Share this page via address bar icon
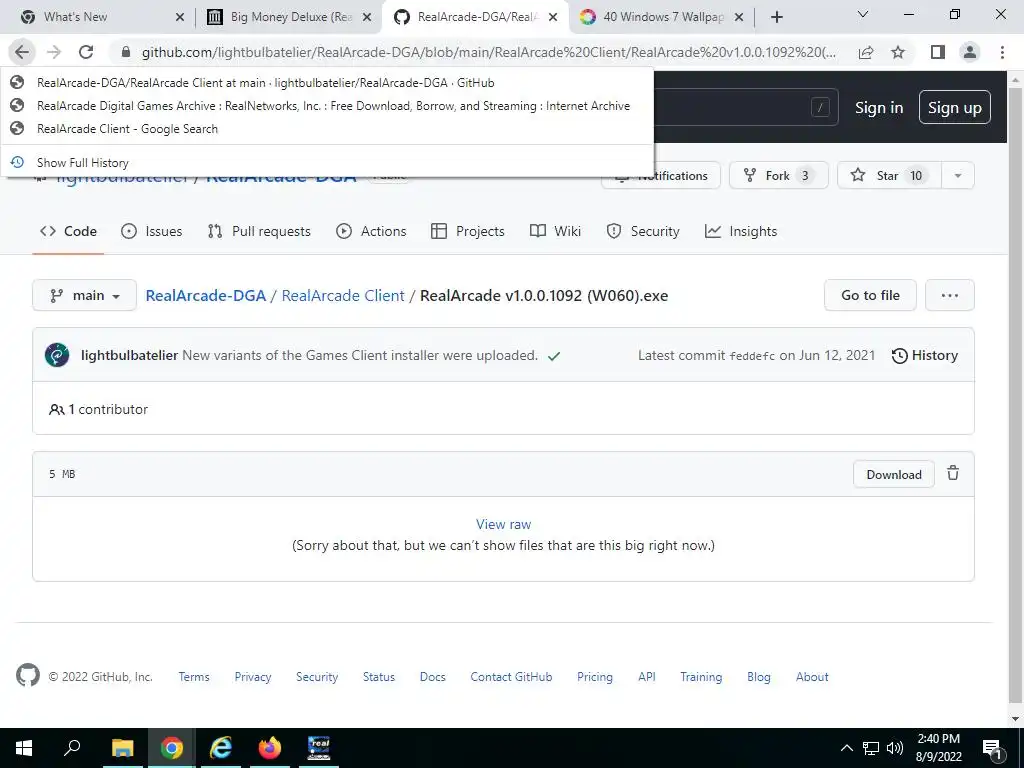The image size is (1024, 768). point(866,52)
